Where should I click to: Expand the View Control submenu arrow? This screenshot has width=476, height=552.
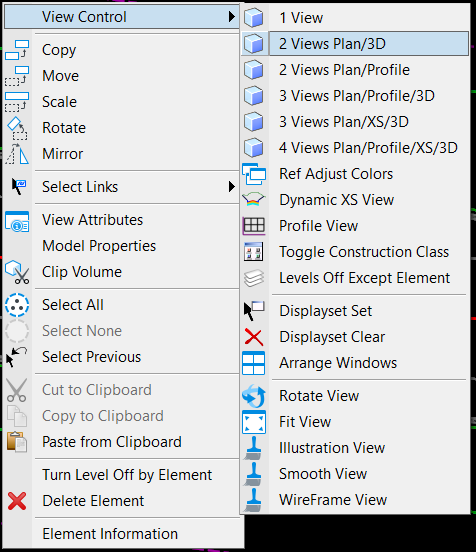pyautogui.click(x=231, y=17)
